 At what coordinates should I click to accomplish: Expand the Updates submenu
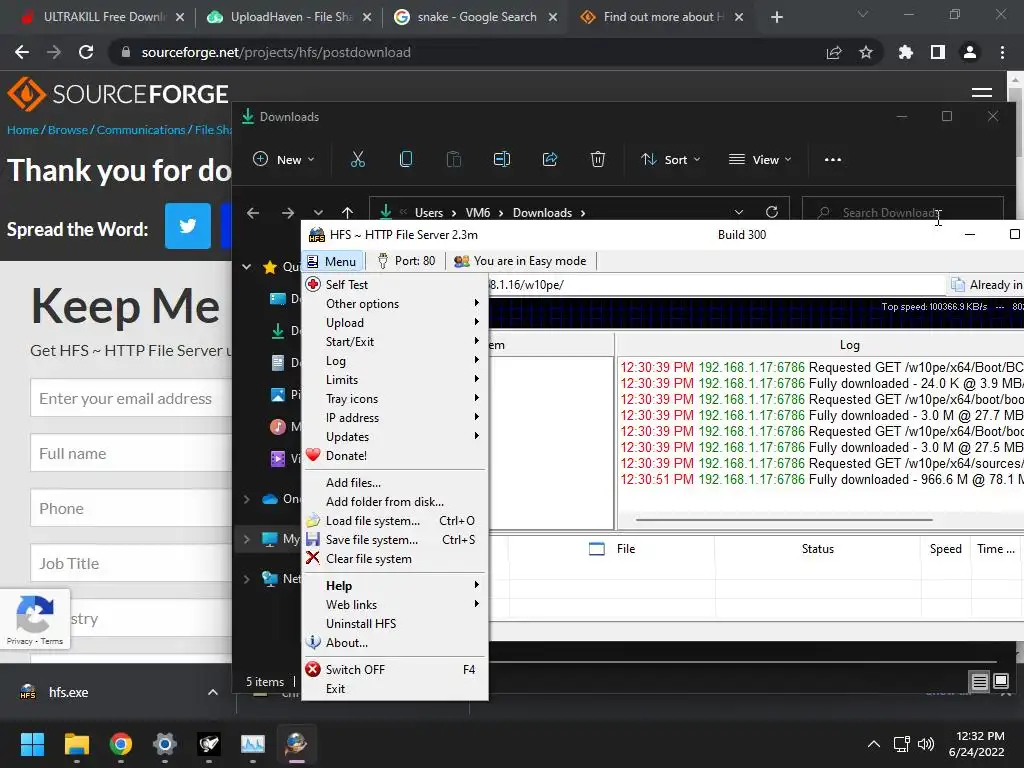click(395, 436)
